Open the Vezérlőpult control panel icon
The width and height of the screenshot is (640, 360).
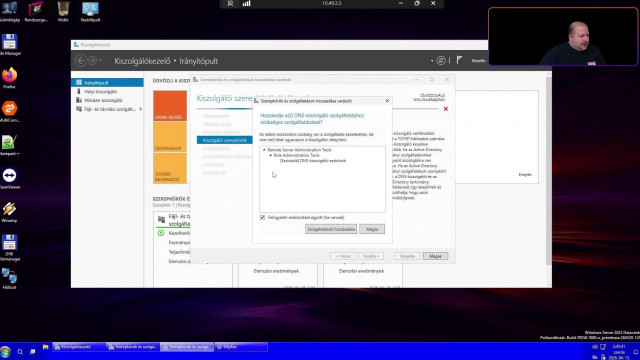tap(90, 11)
